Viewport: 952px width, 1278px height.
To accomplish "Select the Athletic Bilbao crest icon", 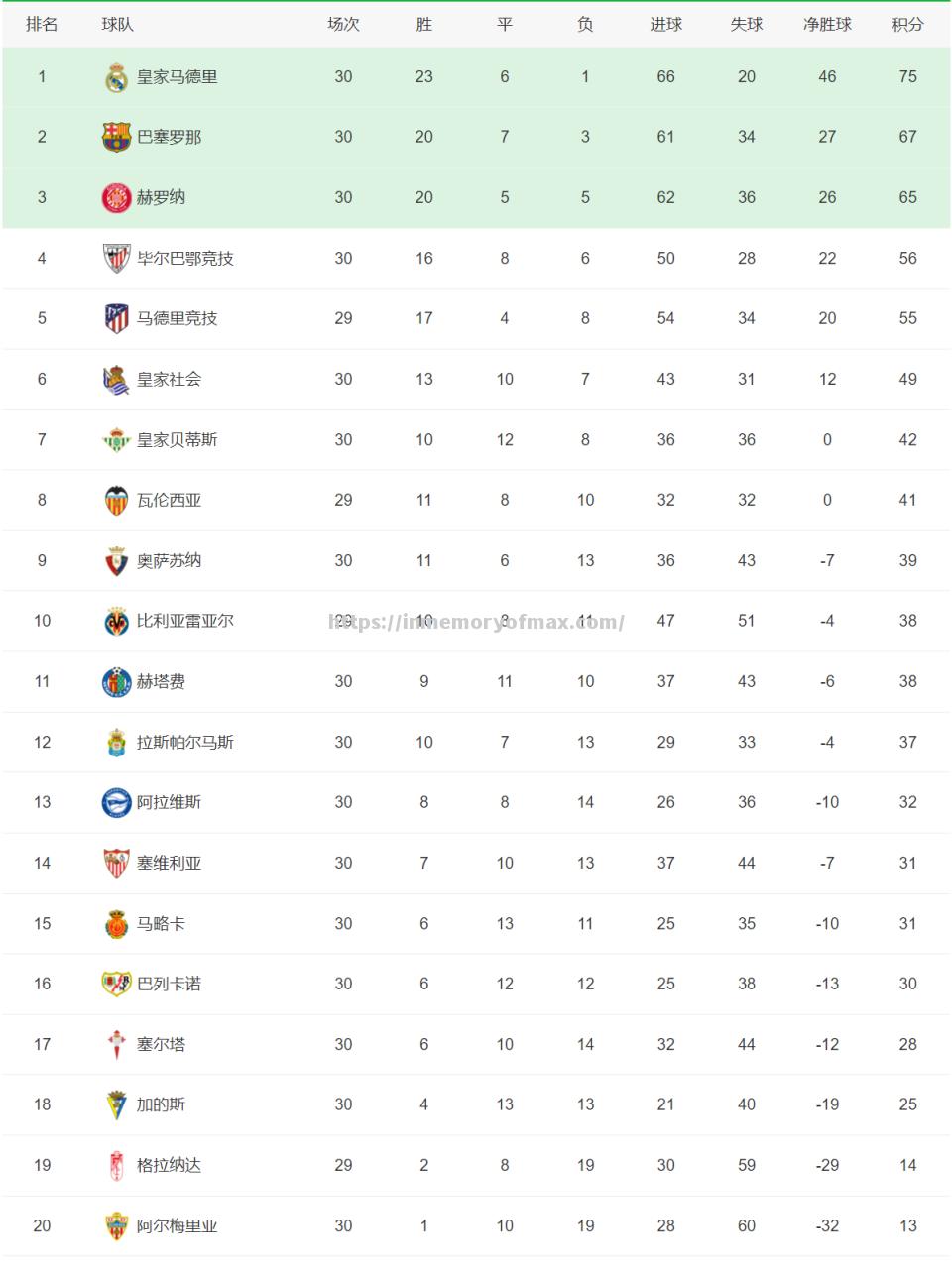I will (116, 259).
